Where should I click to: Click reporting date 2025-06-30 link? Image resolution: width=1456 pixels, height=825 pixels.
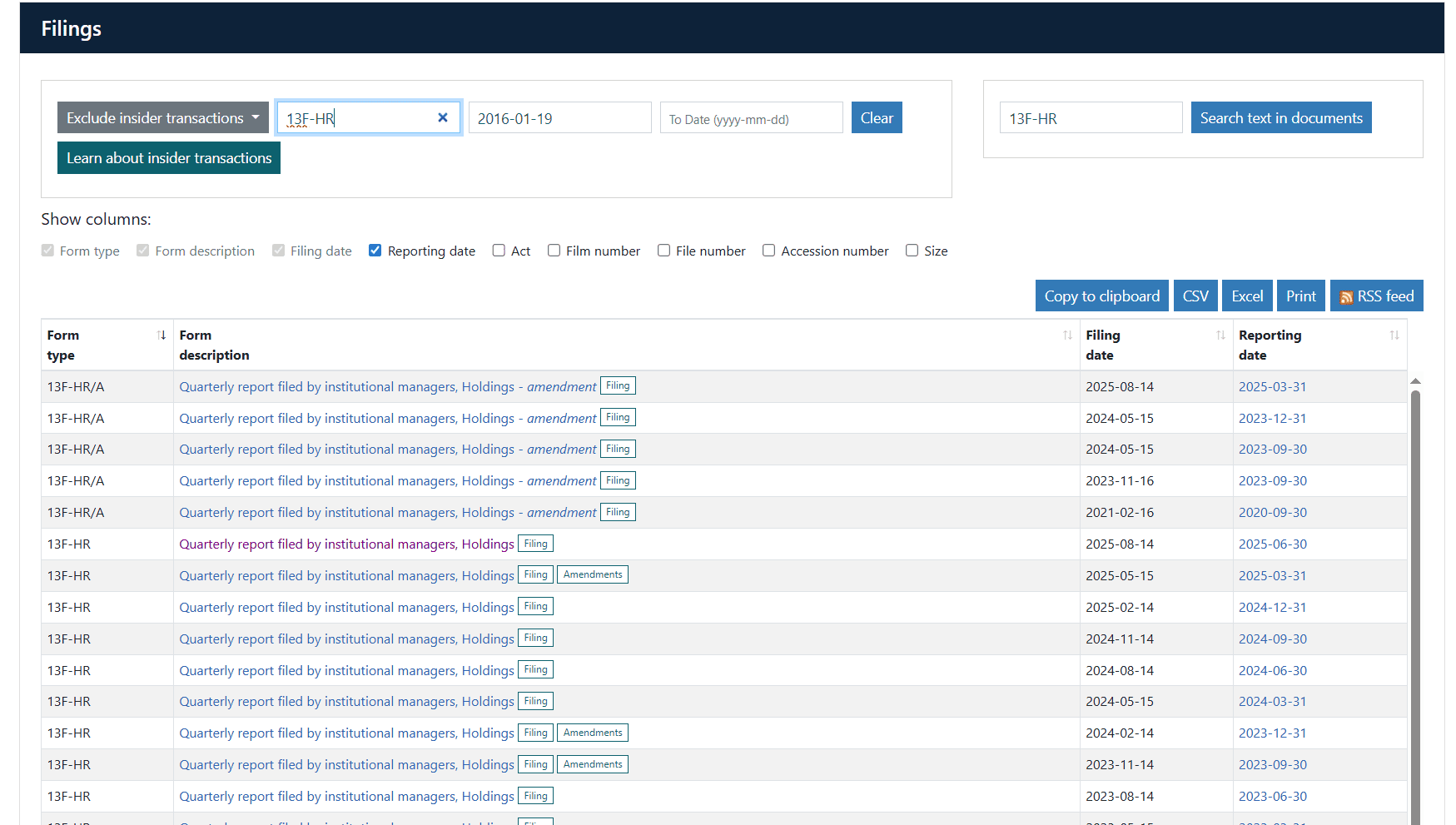point(1273,544)
